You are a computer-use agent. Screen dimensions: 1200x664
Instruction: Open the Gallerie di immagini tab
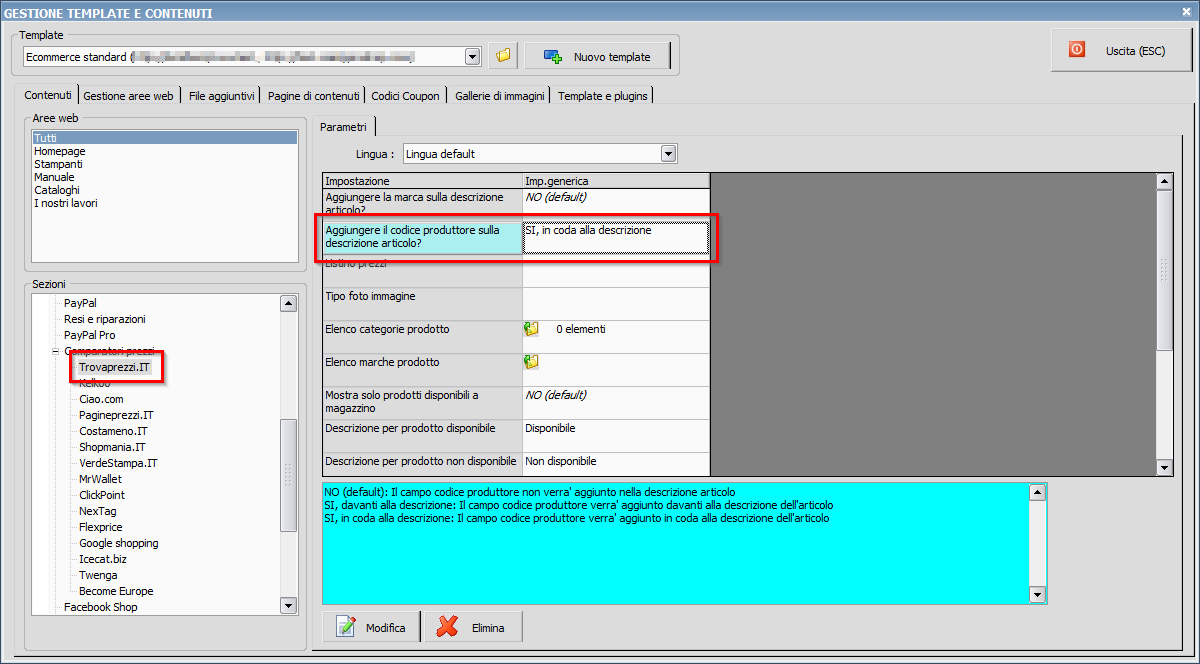point(499,96)
